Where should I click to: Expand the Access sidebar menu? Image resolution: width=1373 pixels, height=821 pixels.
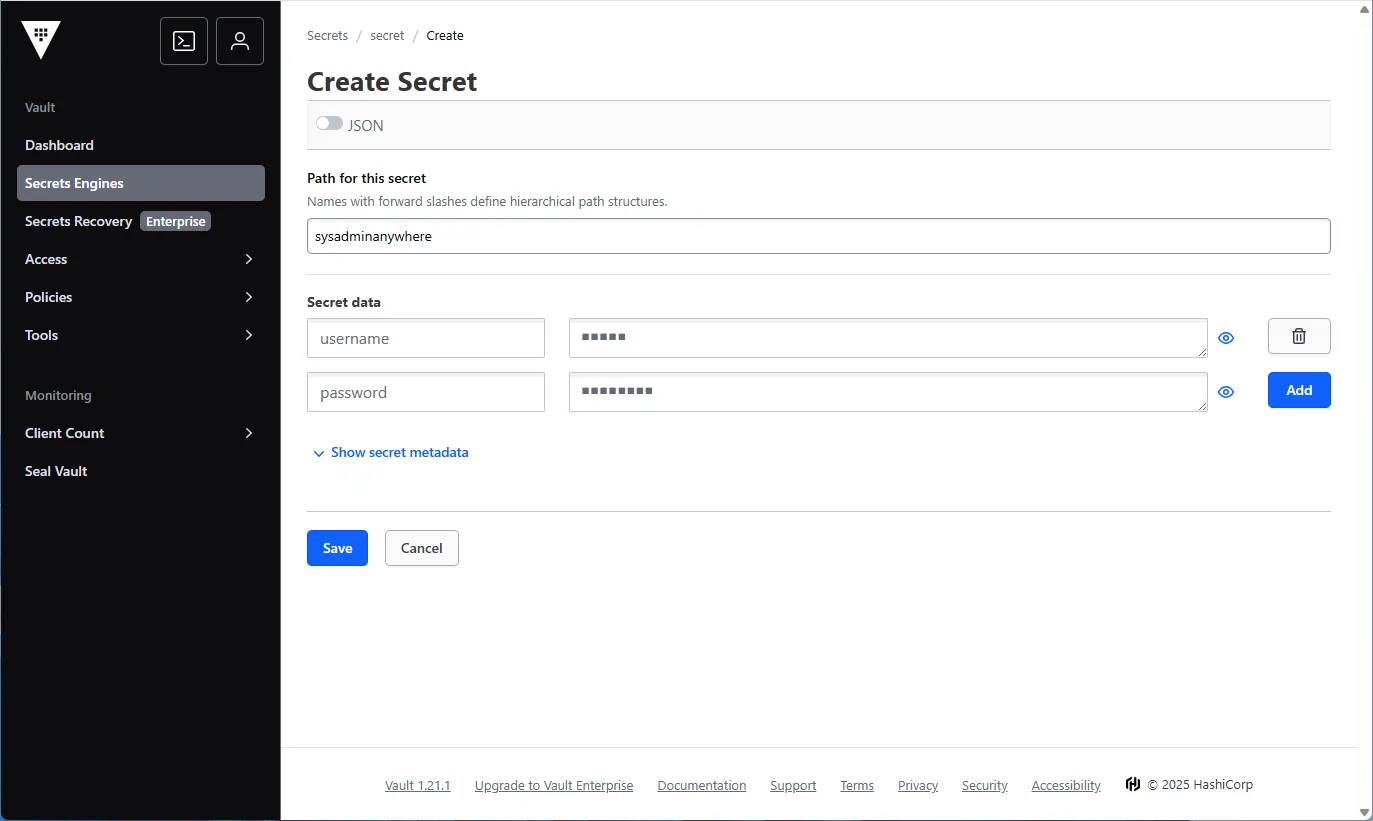[140, 259]
